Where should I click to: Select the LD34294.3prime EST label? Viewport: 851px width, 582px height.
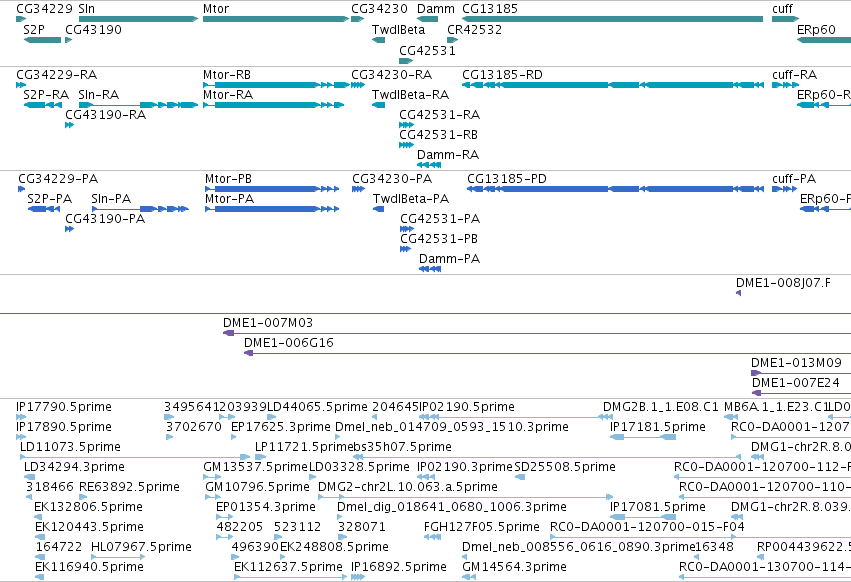click(x=74, y=467)
